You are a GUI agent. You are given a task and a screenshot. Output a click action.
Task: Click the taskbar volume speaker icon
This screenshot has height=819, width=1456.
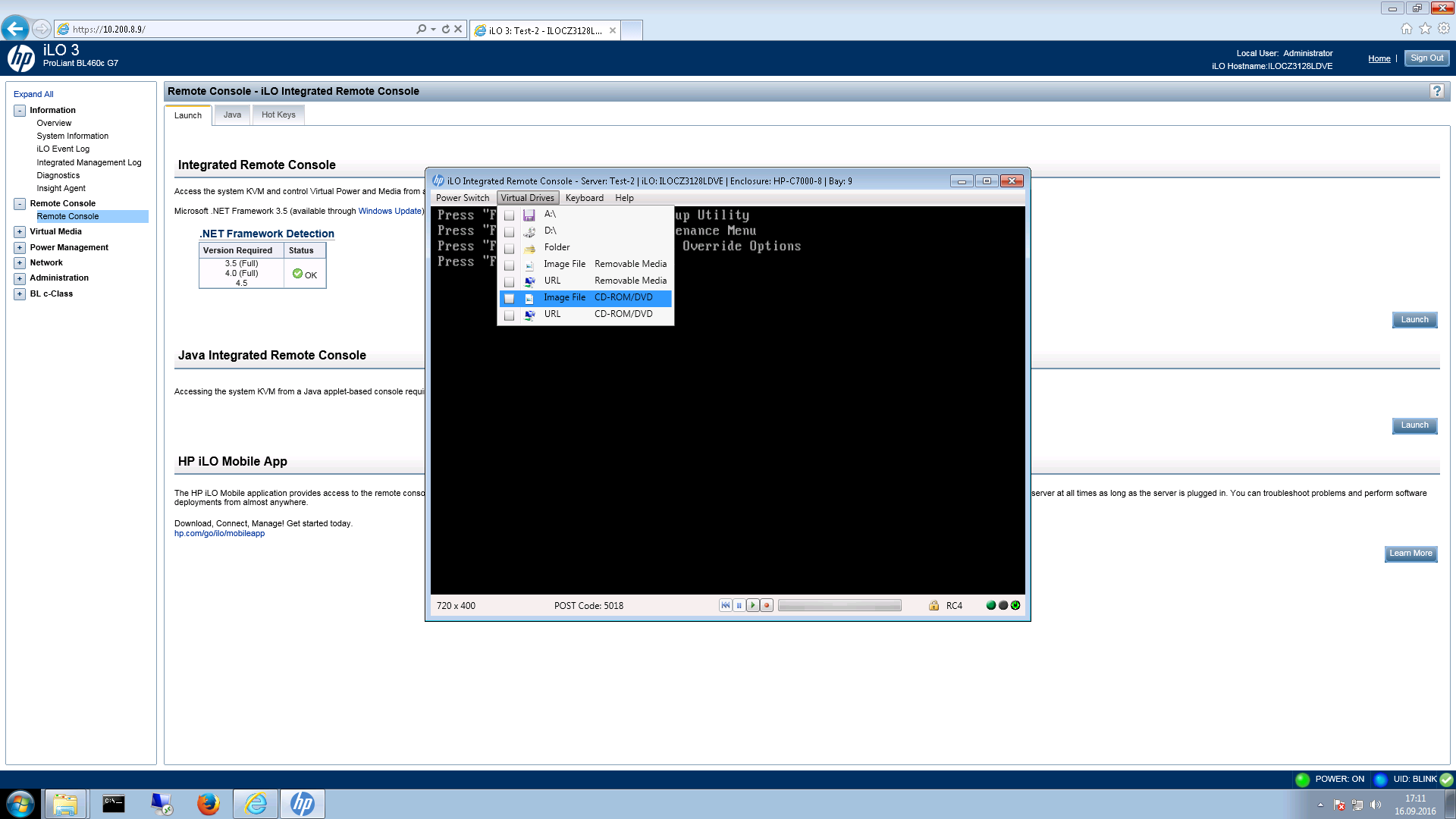[1376, 805]
